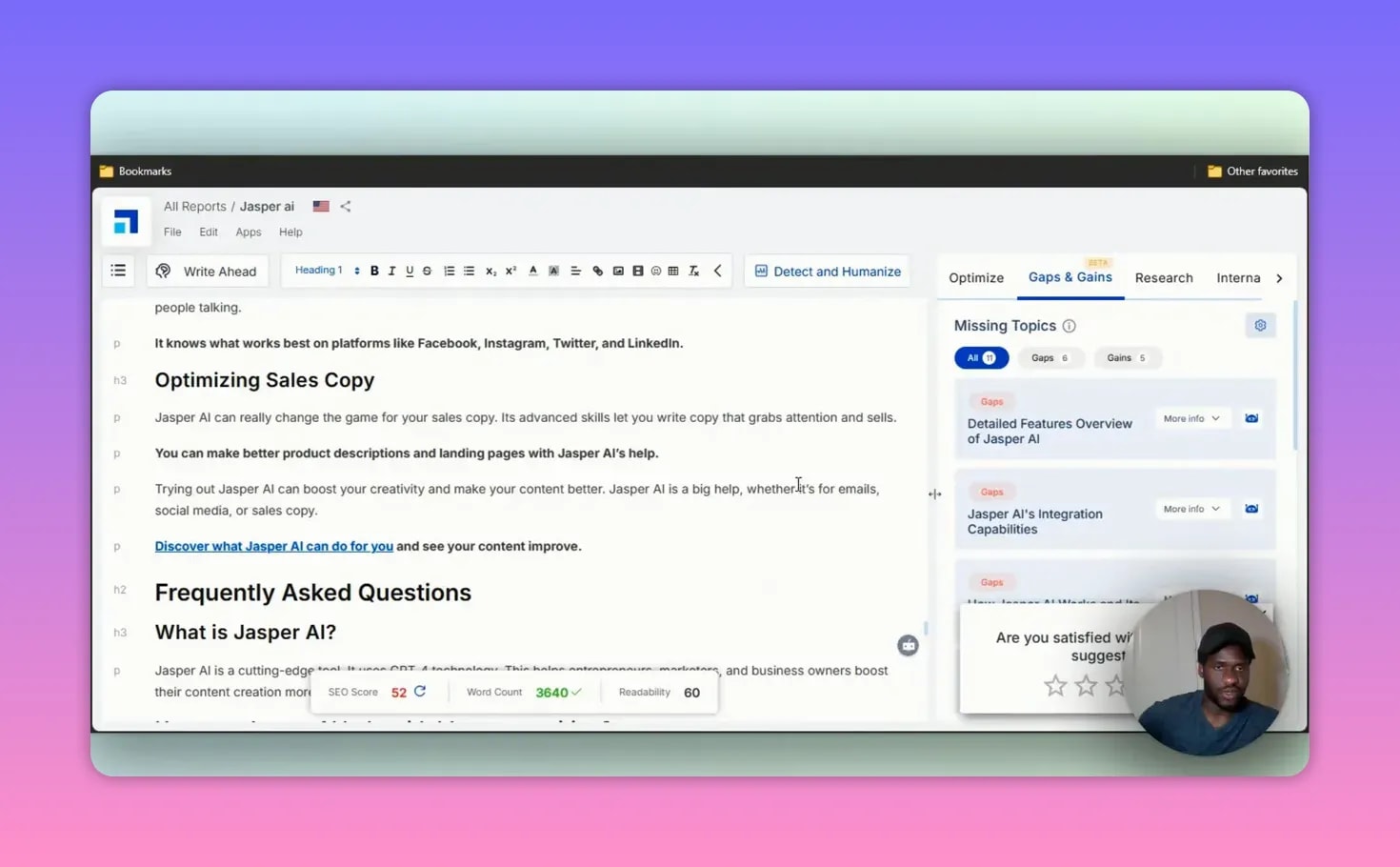Open the Heading 1 style dropdown
Screen dimensions: 1400x867
point(327,271)
